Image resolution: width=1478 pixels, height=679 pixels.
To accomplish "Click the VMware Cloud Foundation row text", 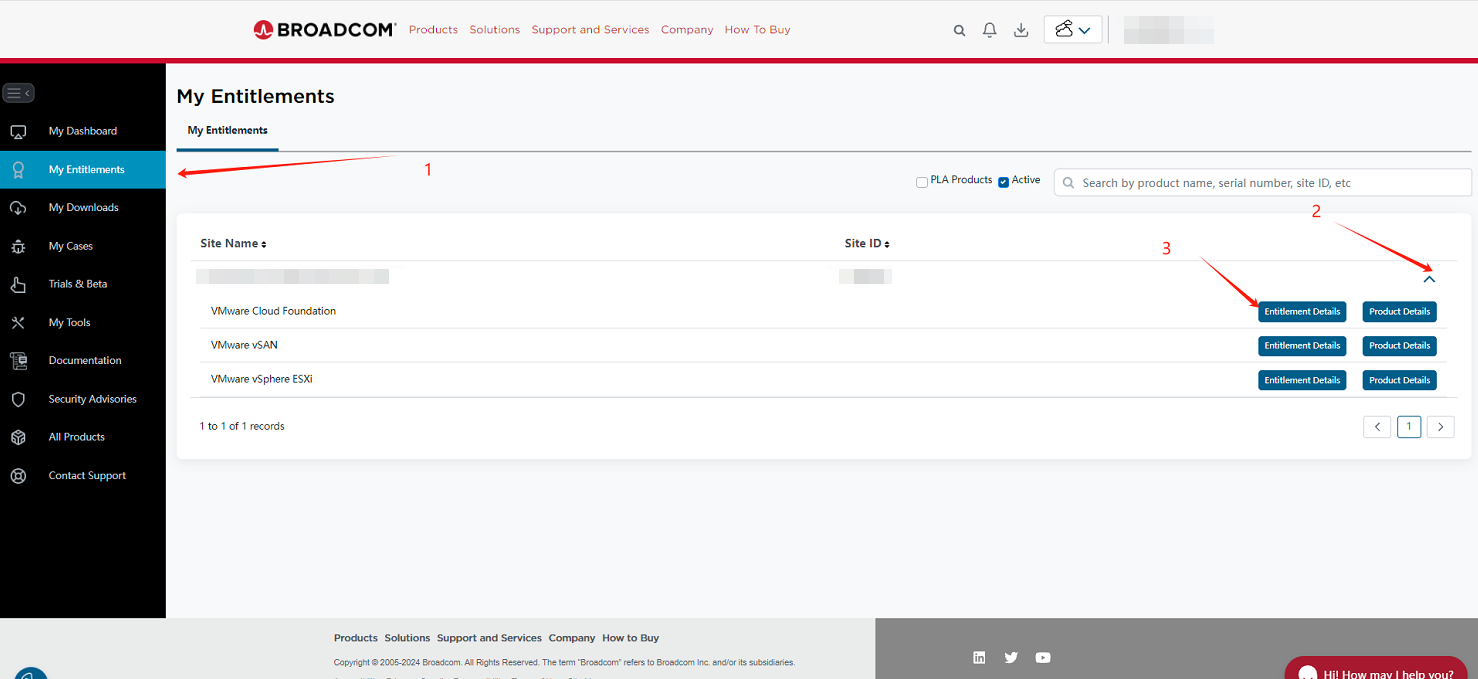I will pos(273,311).
